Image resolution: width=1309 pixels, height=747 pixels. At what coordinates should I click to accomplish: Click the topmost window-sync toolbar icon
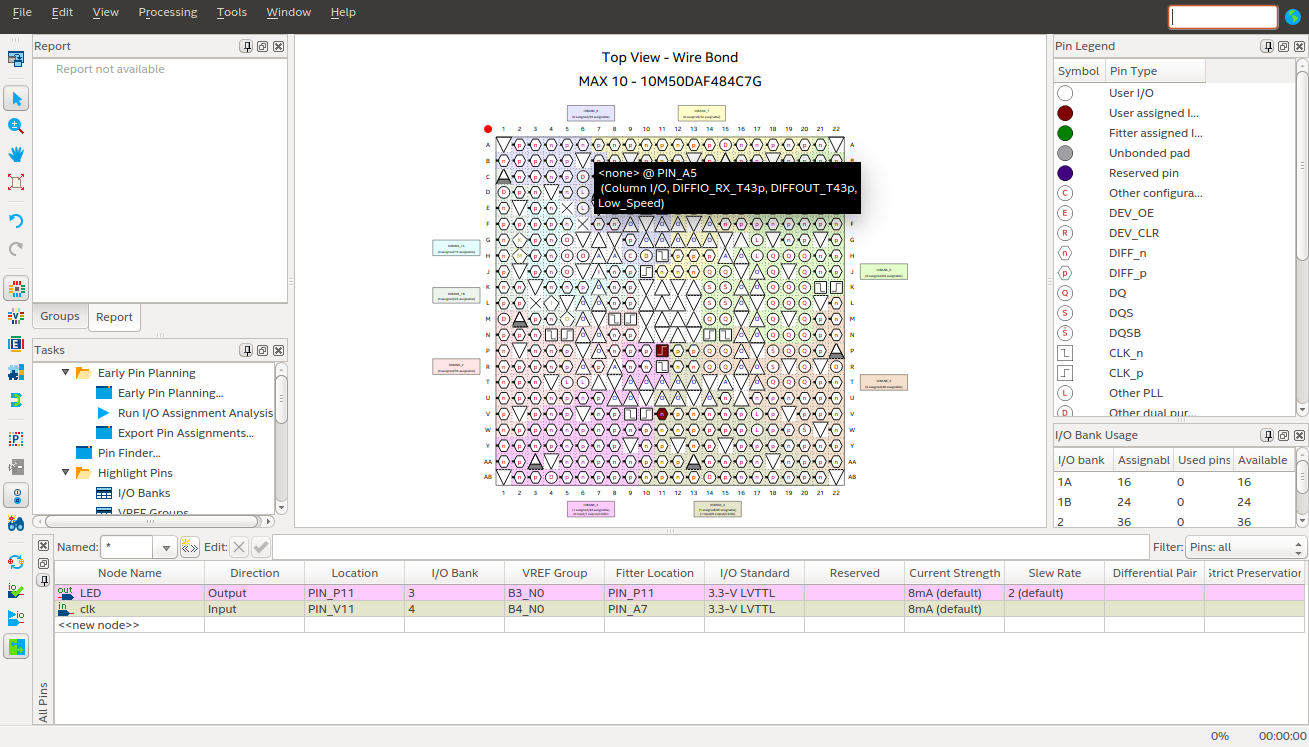16,58
